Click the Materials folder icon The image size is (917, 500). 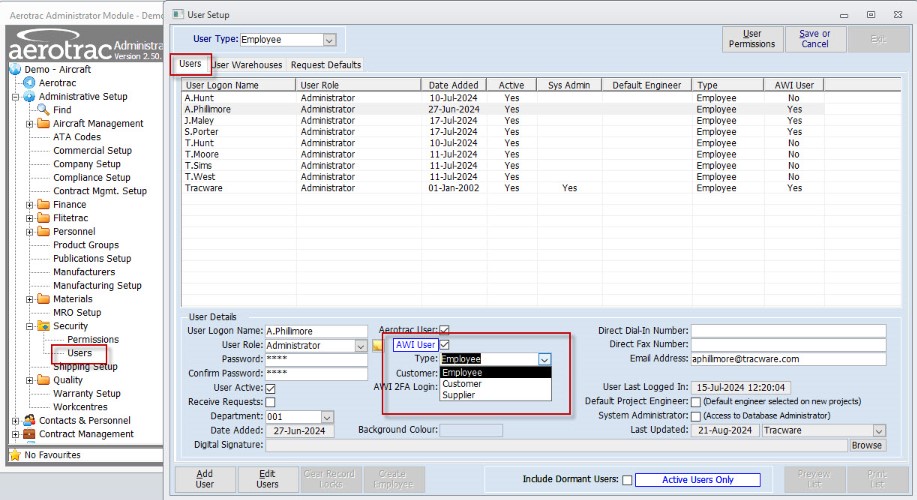pos(43,299)
